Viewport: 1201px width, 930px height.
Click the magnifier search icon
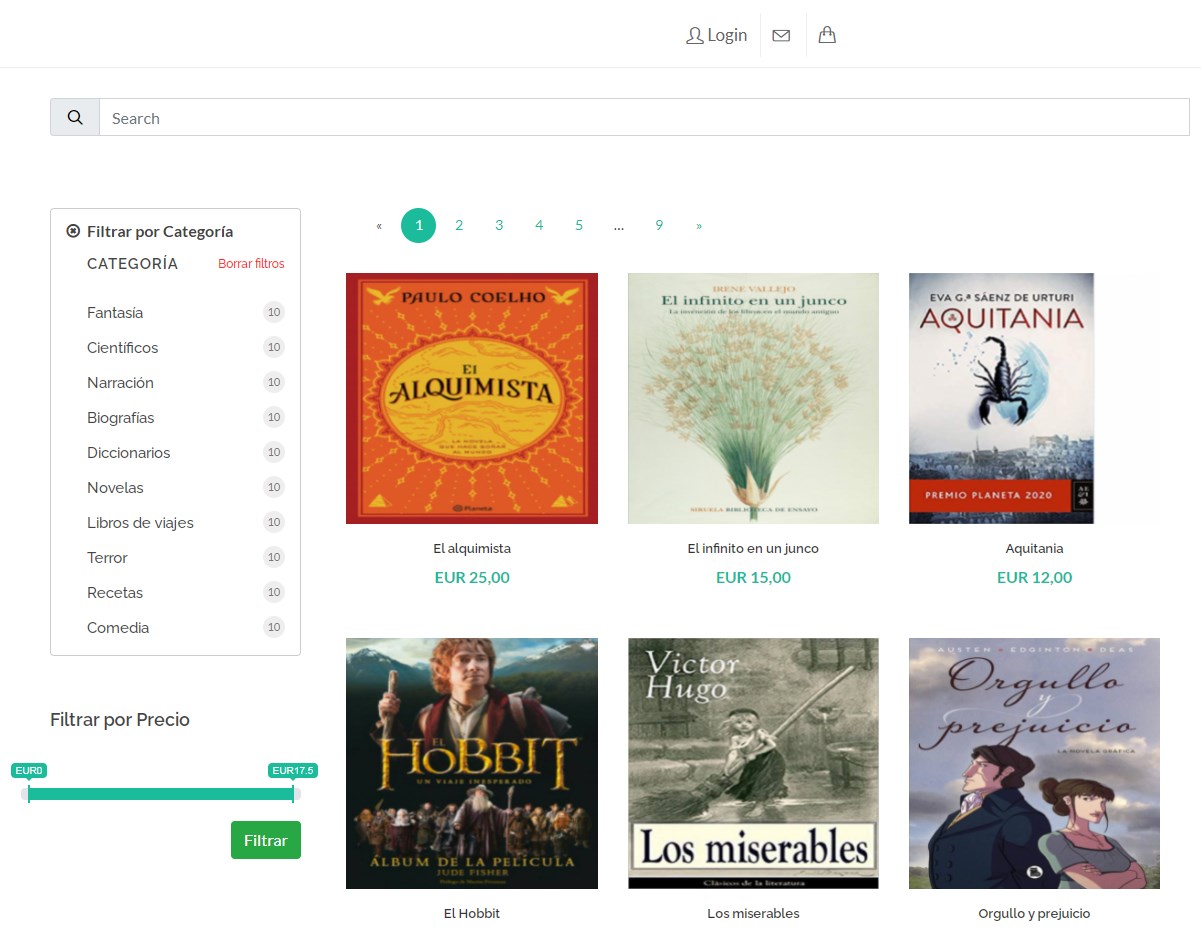75,117
